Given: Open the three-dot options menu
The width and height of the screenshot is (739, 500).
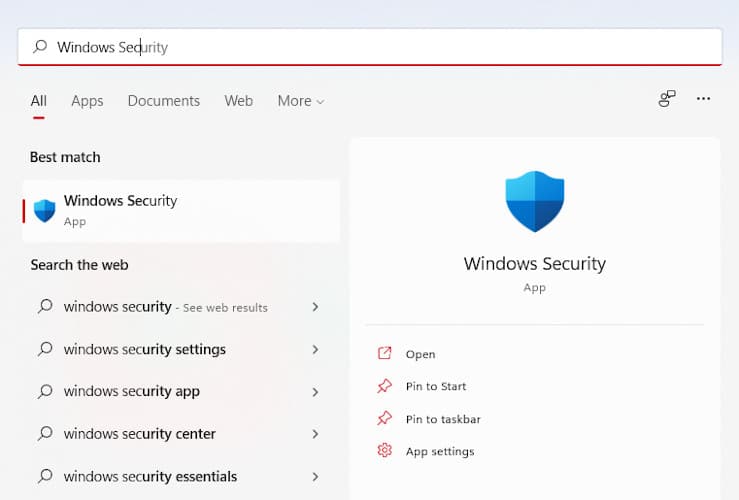Looking at the screenshot, I should [703, 99].
